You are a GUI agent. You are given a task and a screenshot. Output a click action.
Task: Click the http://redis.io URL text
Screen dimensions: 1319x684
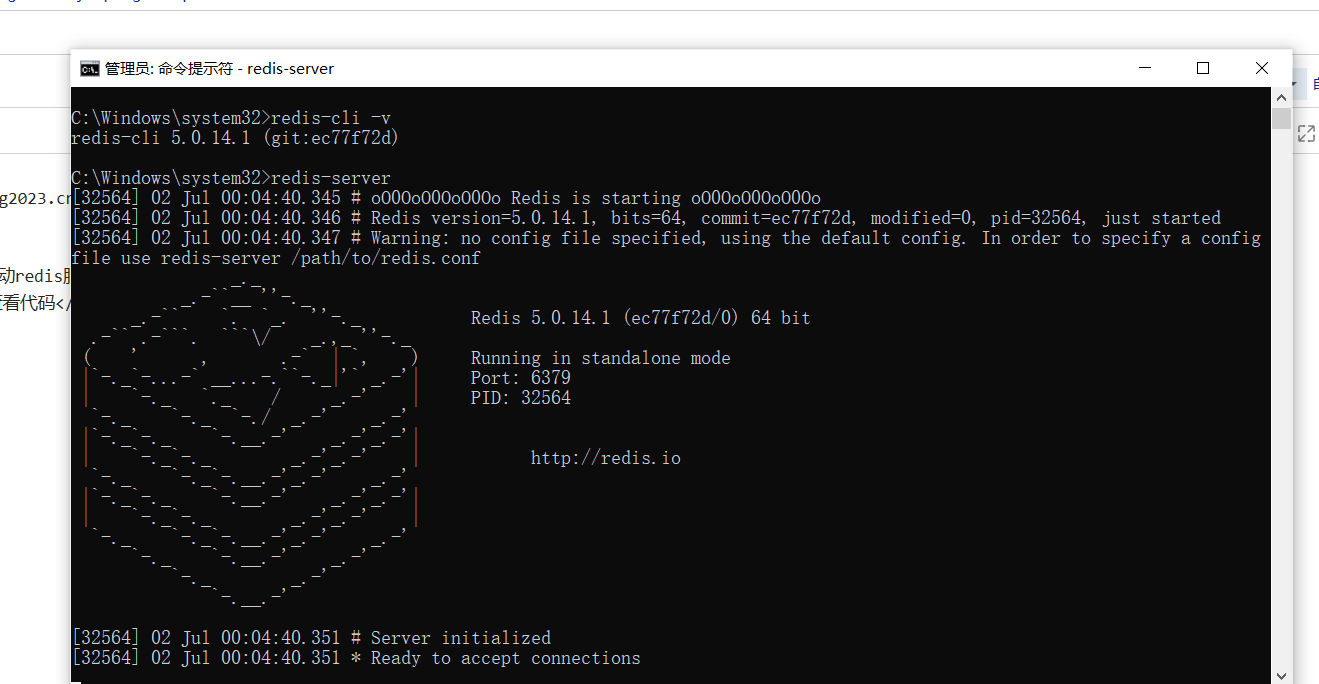[606, 458]
